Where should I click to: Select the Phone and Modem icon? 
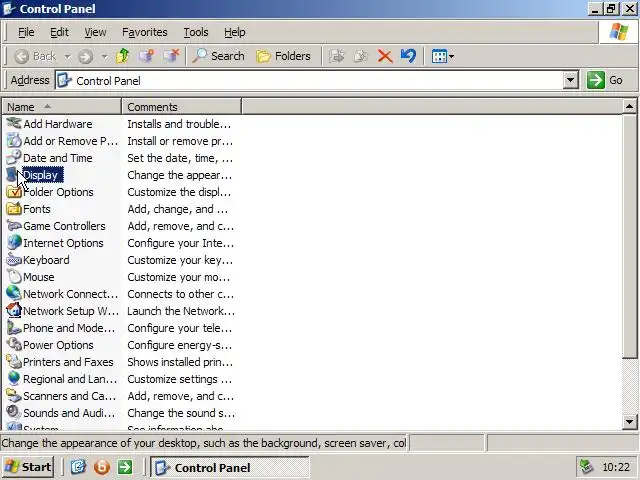14,328
